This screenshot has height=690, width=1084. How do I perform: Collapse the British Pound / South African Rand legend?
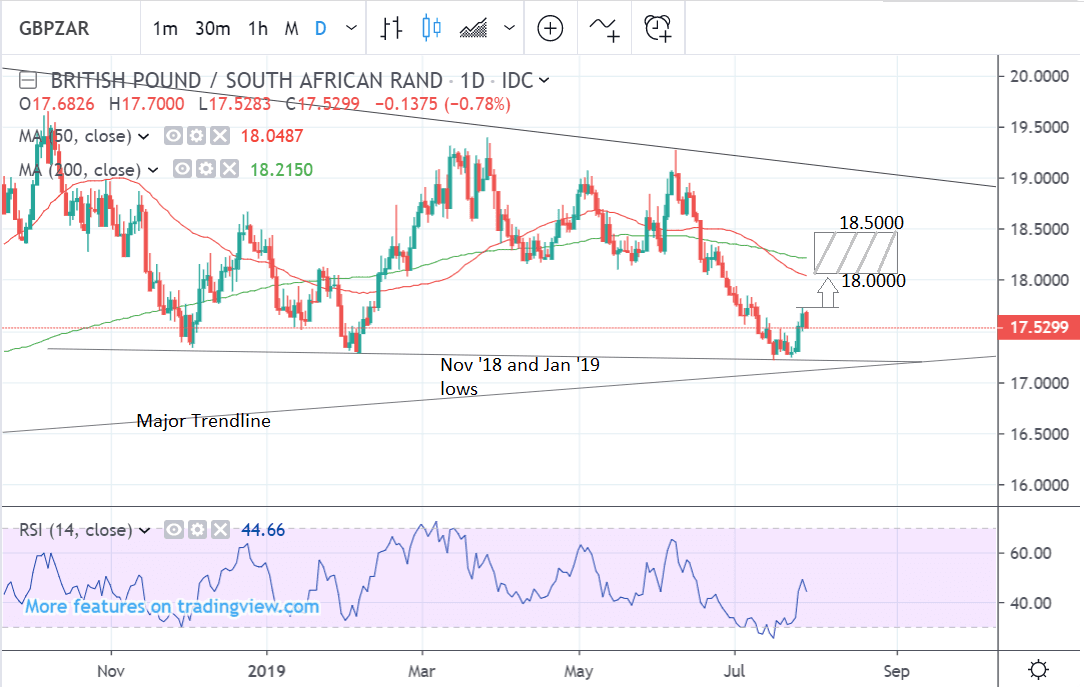click(x=29, y=81)
